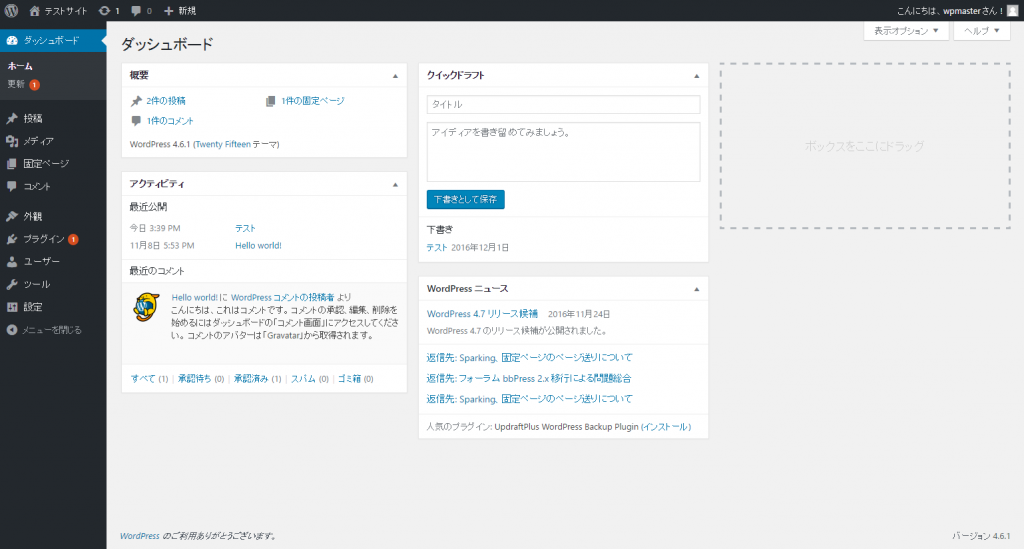Image resolution: width=1024 pixels, height=549 pixels.
Task: Open the 更新 submenu item
Action: (x=16, y=84)
